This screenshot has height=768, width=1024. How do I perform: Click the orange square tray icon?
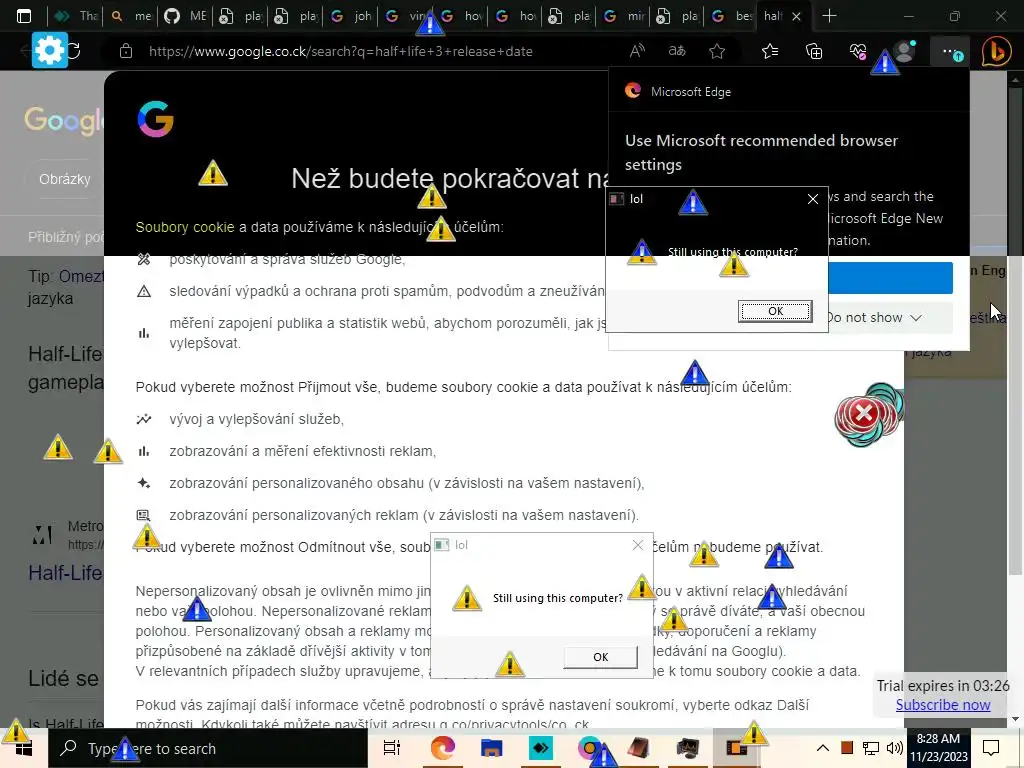[846, 748]
